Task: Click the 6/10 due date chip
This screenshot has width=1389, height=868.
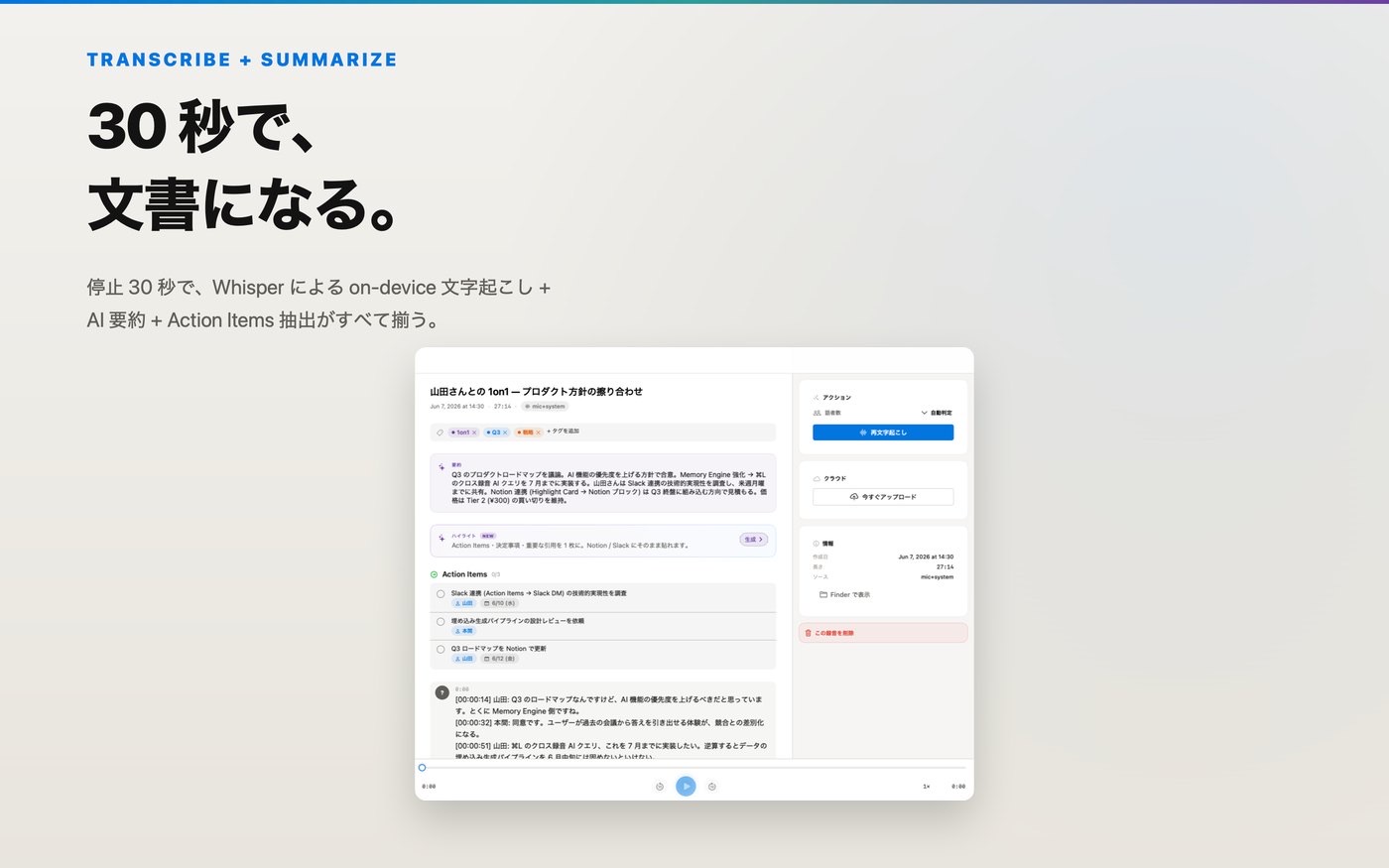Action: (x=499, y=603)
